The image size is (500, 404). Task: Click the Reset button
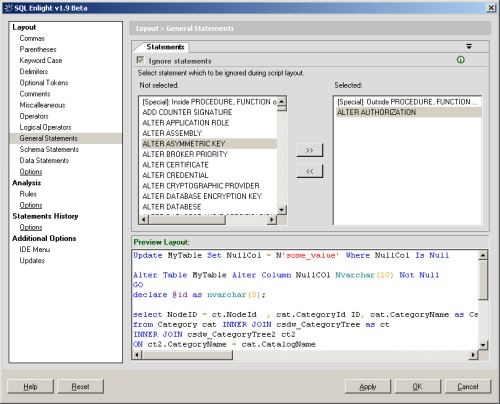[x=80, y=386]
